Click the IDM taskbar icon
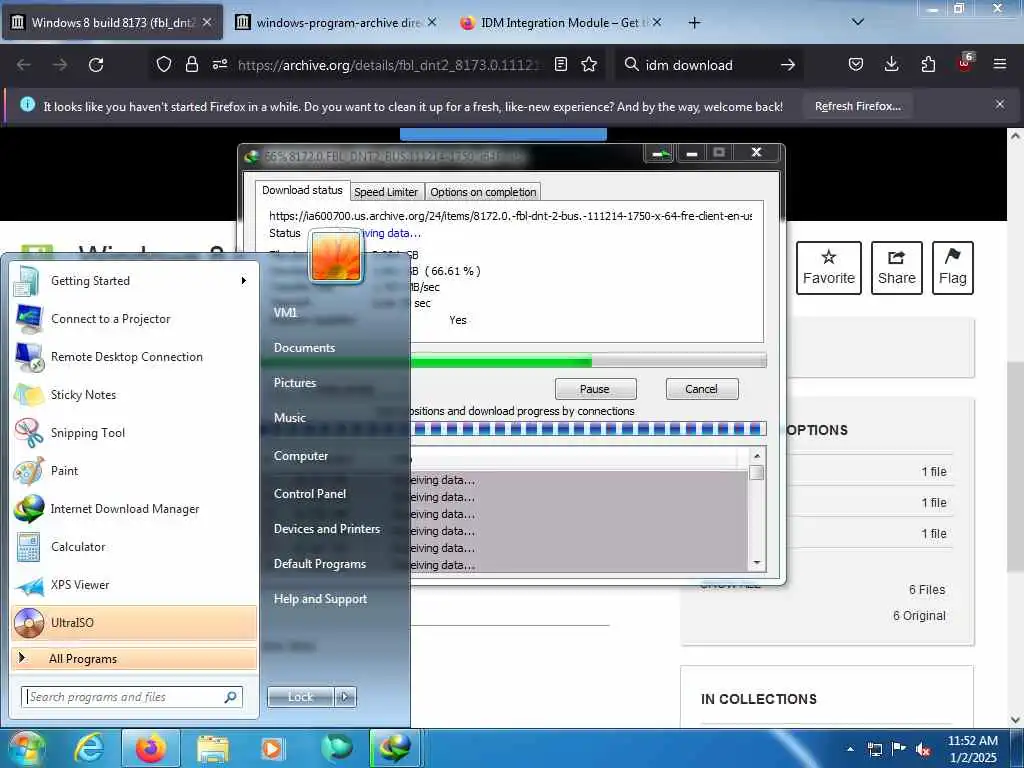The image size is (1024, 768). 395,748
